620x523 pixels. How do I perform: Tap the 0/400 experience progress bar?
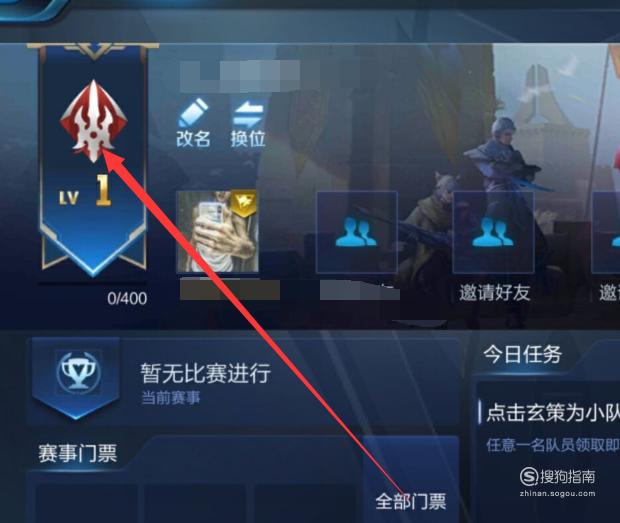93,284
